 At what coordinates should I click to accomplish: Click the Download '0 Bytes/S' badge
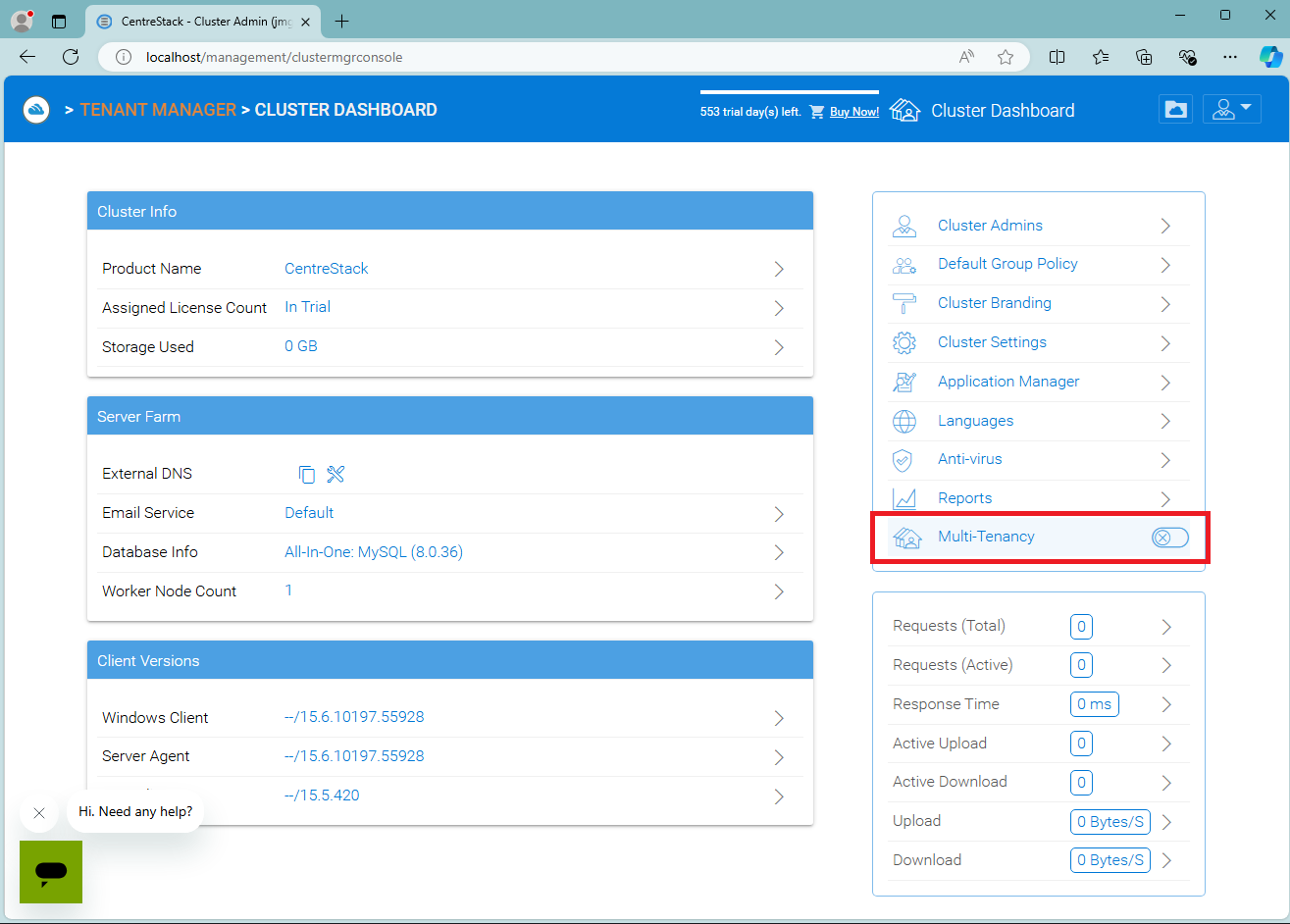point(1110,860)
